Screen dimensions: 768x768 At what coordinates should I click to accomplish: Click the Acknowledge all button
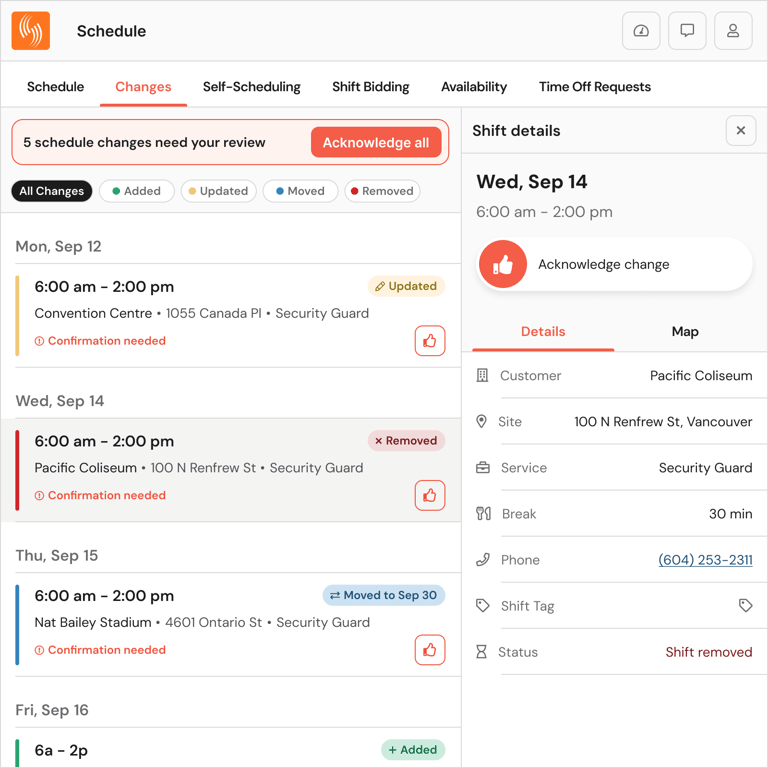click(376, 143)
